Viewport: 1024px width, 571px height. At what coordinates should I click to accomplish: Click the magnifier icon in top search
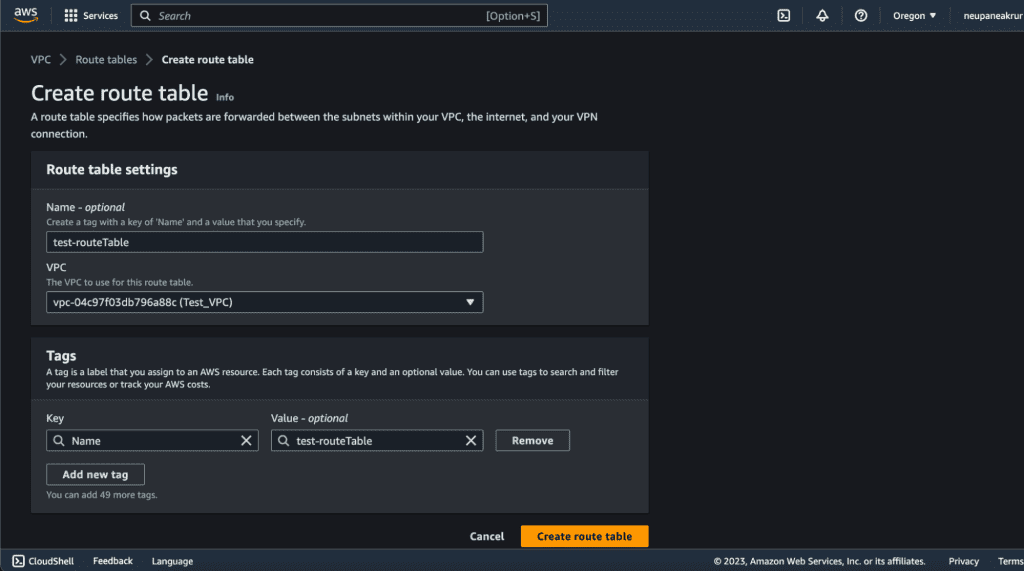coord(145,16)
